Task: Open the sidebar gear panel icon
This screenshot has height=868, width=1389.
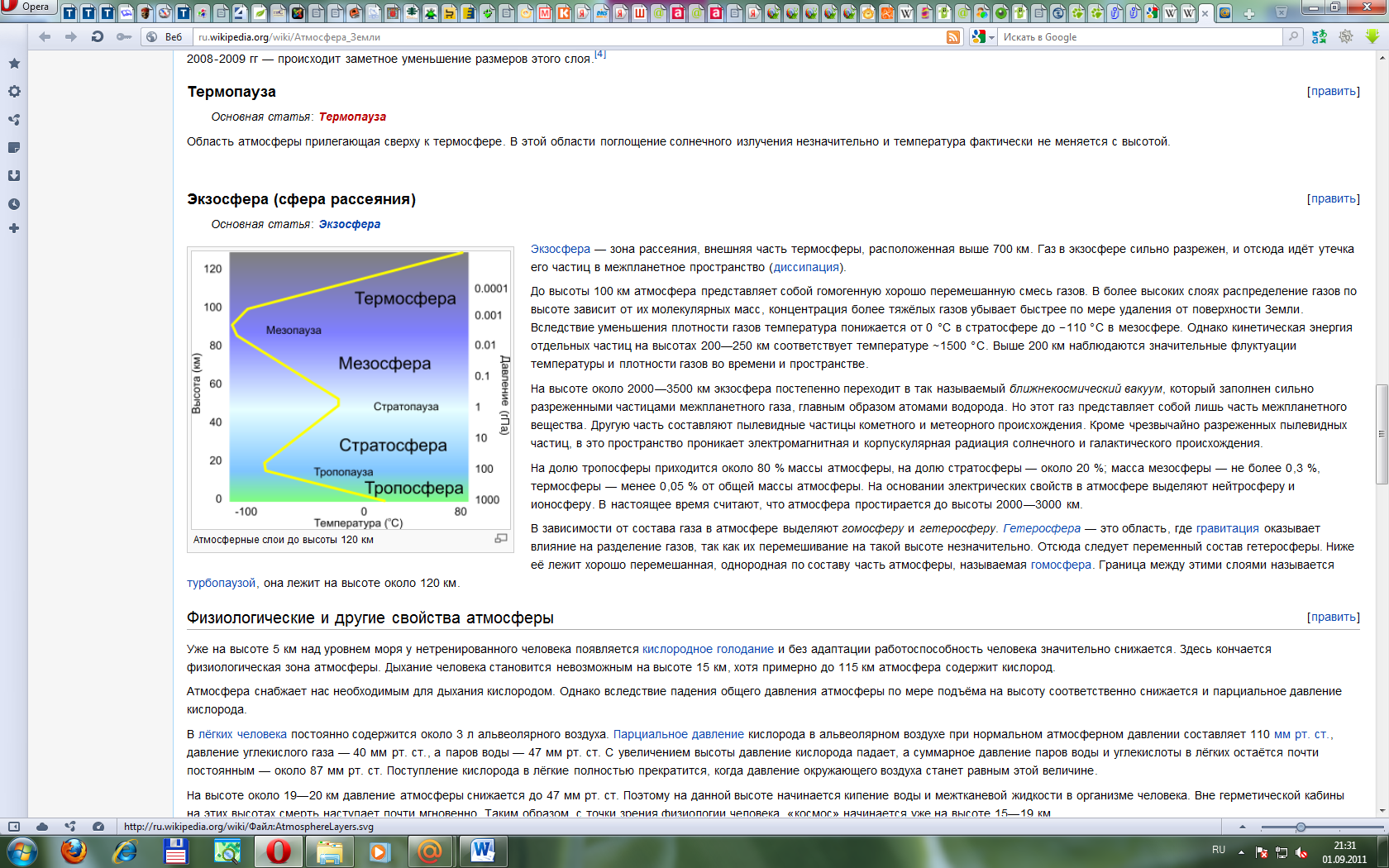Action: point(14,92)
